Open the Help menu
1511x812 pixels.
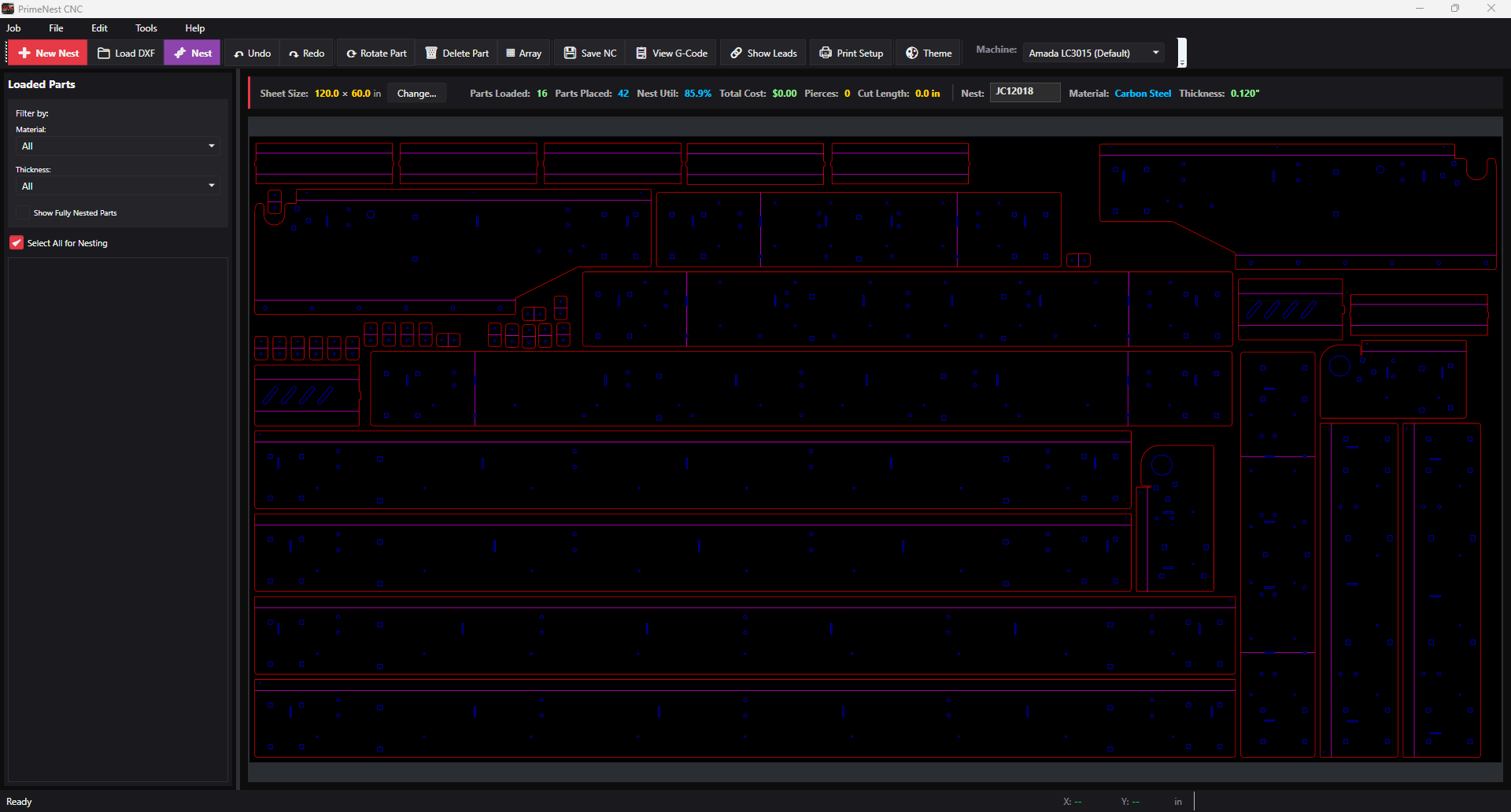click(195, 28)
